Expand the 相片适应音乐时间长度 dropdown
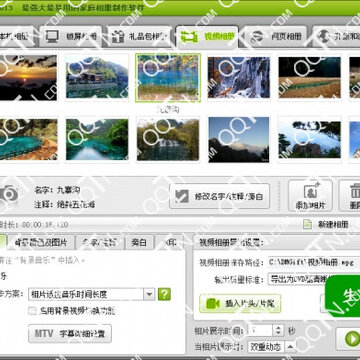The width and height of the screenshot is (360, 360). tap(149, 294)
